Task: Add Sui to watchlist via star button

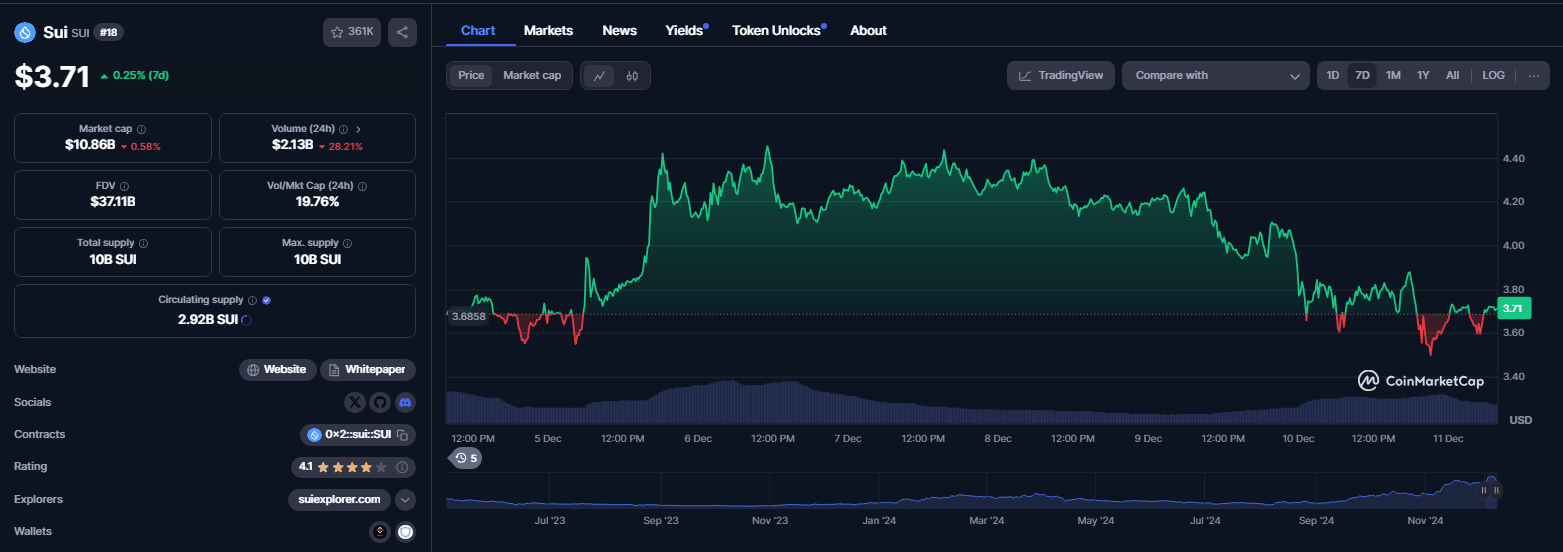Action: [352, 32]
